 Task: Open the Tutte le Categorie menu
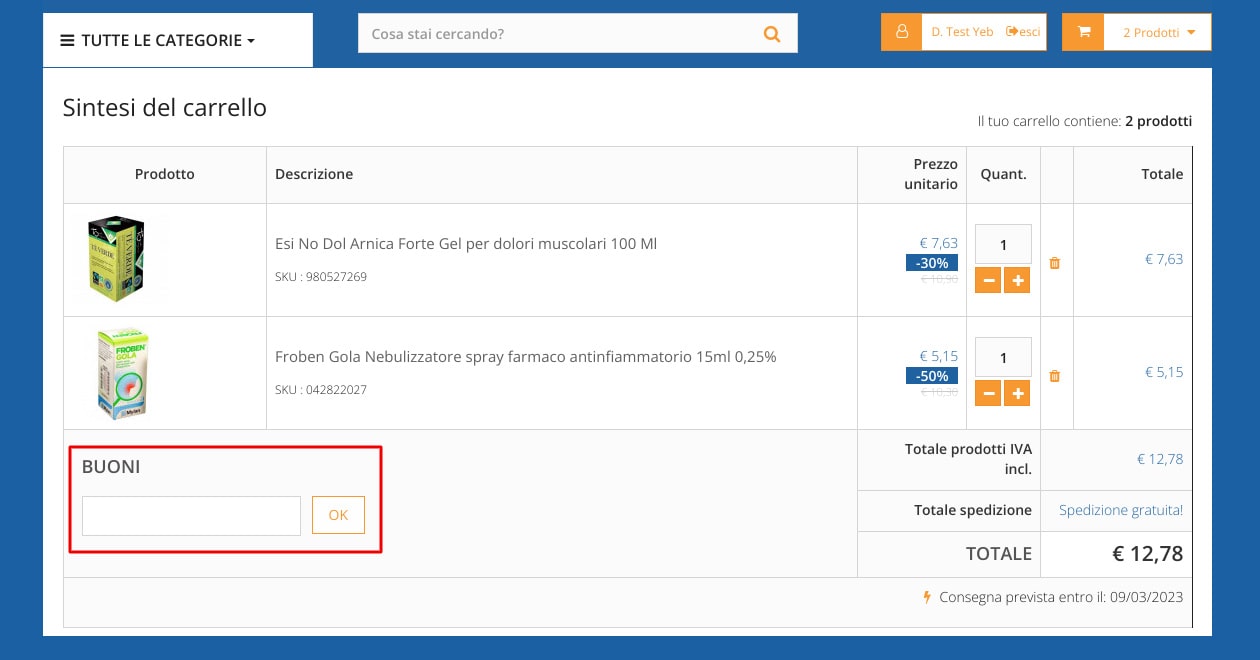coord(158,41)
